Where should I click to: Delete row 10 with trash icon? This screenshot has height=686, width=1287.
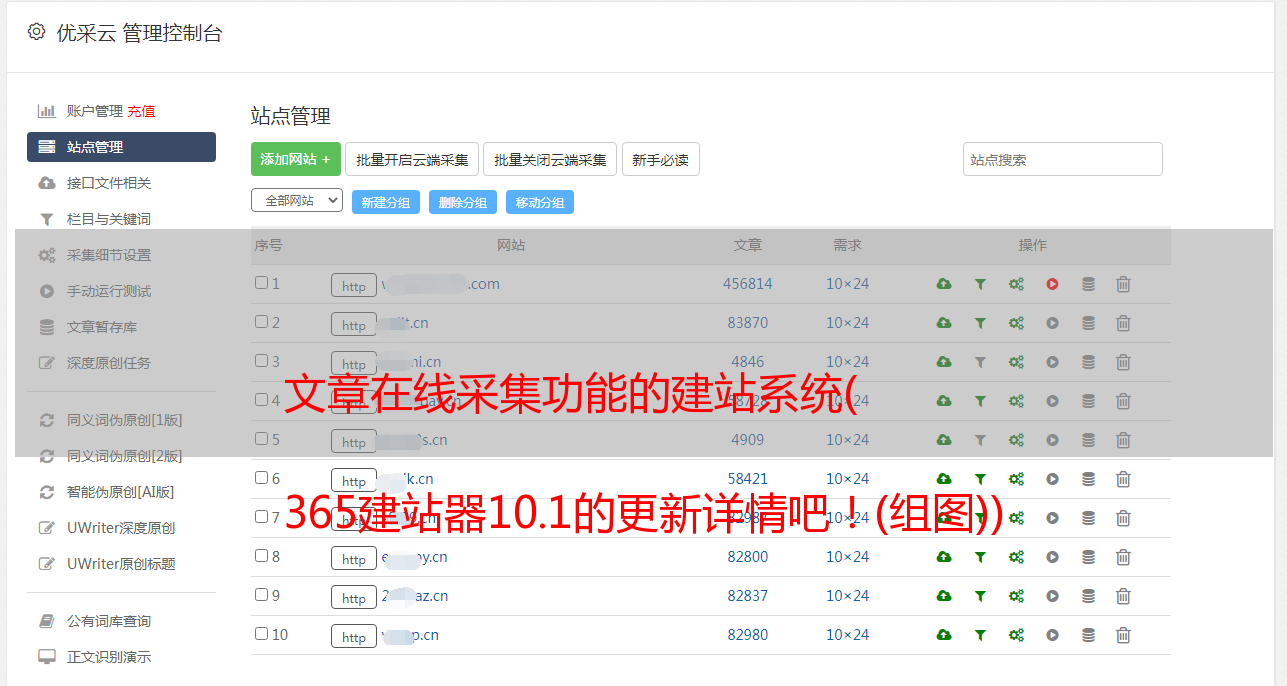(1123, 635)
